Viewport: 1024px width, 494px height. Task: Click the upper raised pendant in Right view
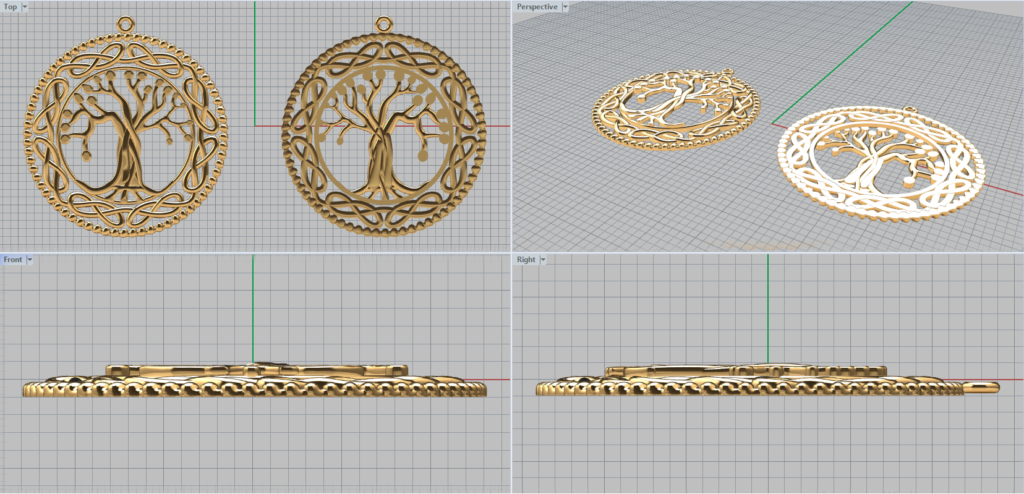(x=745, y=371)
